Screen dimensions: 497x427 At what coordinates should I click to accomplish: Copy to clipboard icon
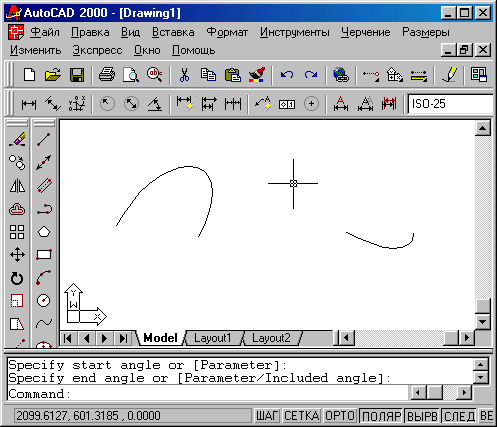(208, 75)
